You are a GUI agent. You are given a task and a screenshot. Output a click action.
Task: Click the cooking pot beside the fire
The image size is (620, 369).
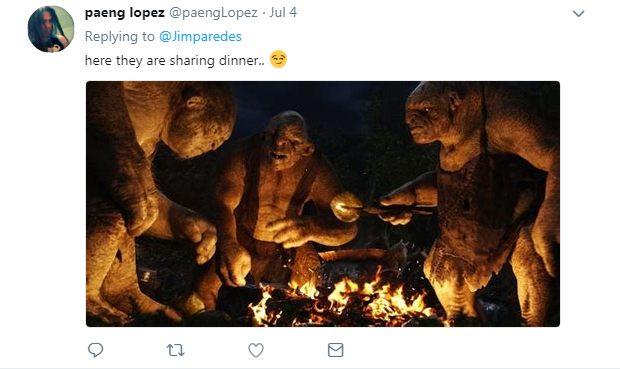point(352,263)
